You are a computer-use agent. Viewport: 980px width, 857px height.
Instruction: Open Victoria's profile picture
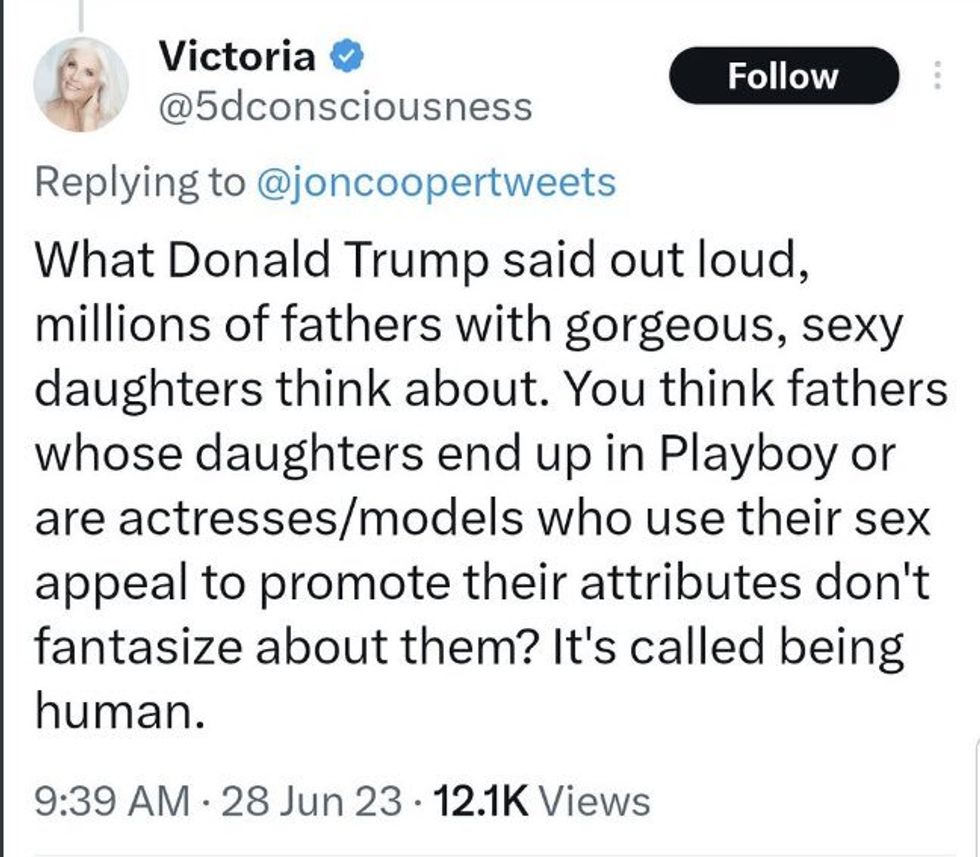click(x=80, y=86)
